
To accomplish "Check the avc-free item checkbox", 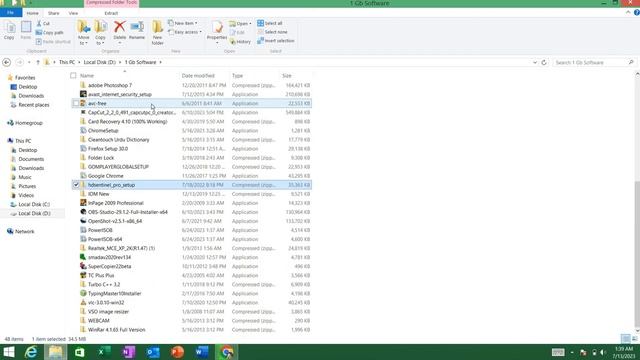I will (x=76, y=103).
